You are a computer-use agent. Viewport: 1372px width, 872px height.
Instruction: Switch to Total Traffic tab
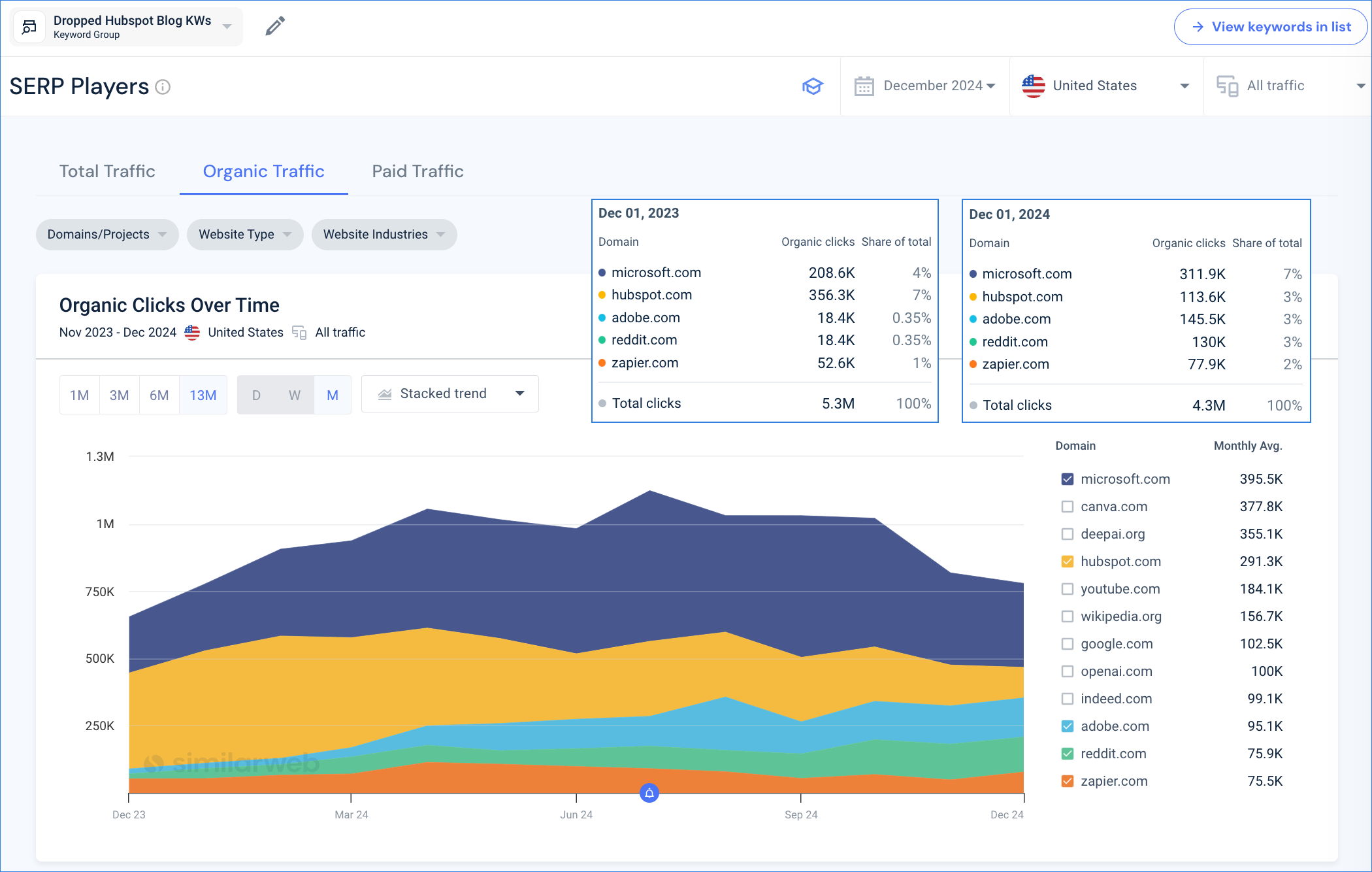(107, 171)
